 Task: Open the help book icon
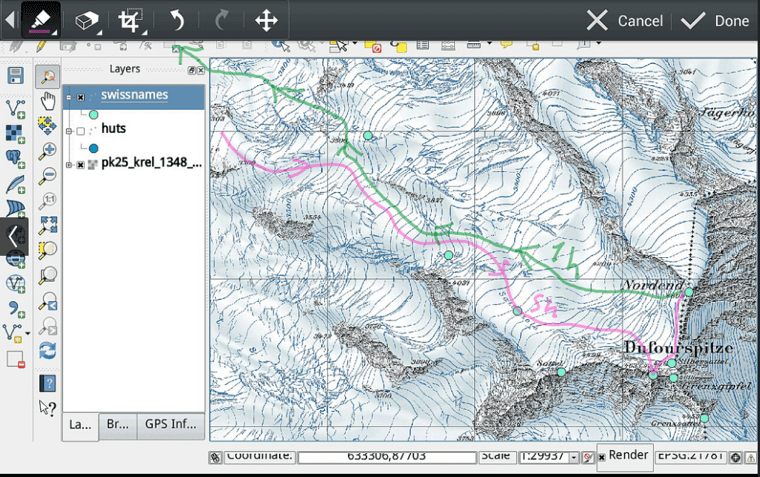pos(47,382)
